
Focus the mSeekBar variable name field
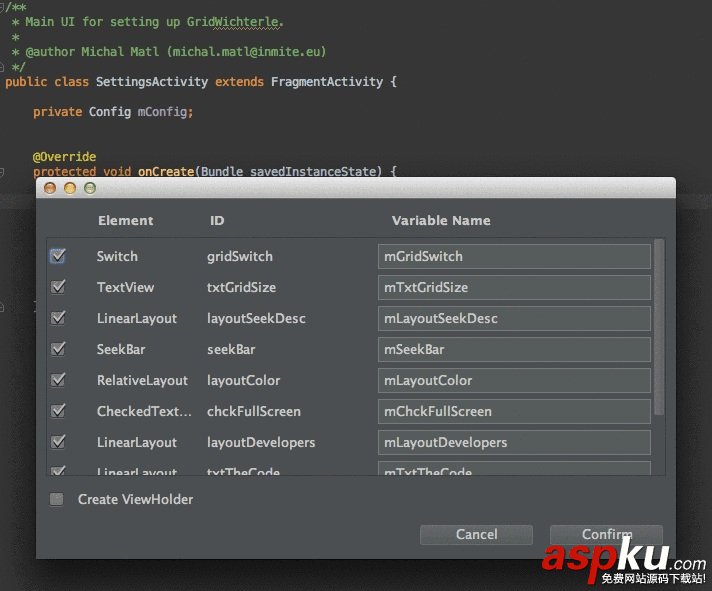pos(514,350)
